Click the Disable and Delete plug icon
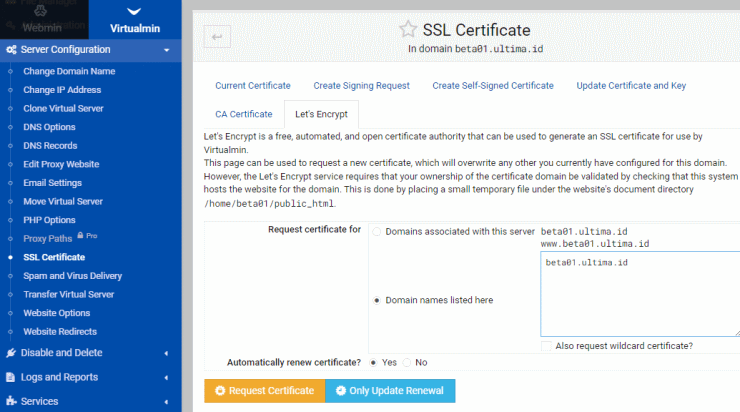Image resolution: width=740 pixels, height=412 pixels. pyautogui.click(x=11, y=353)
